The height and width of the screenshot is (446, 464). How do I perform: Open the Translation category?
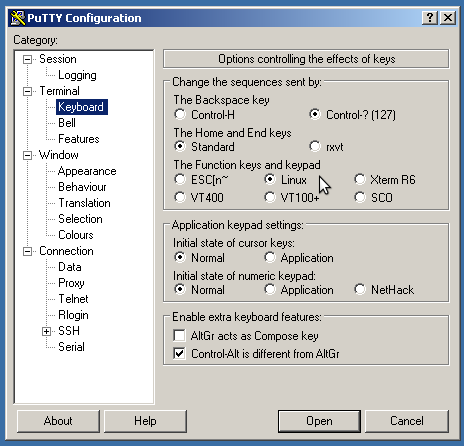(84, 203)
